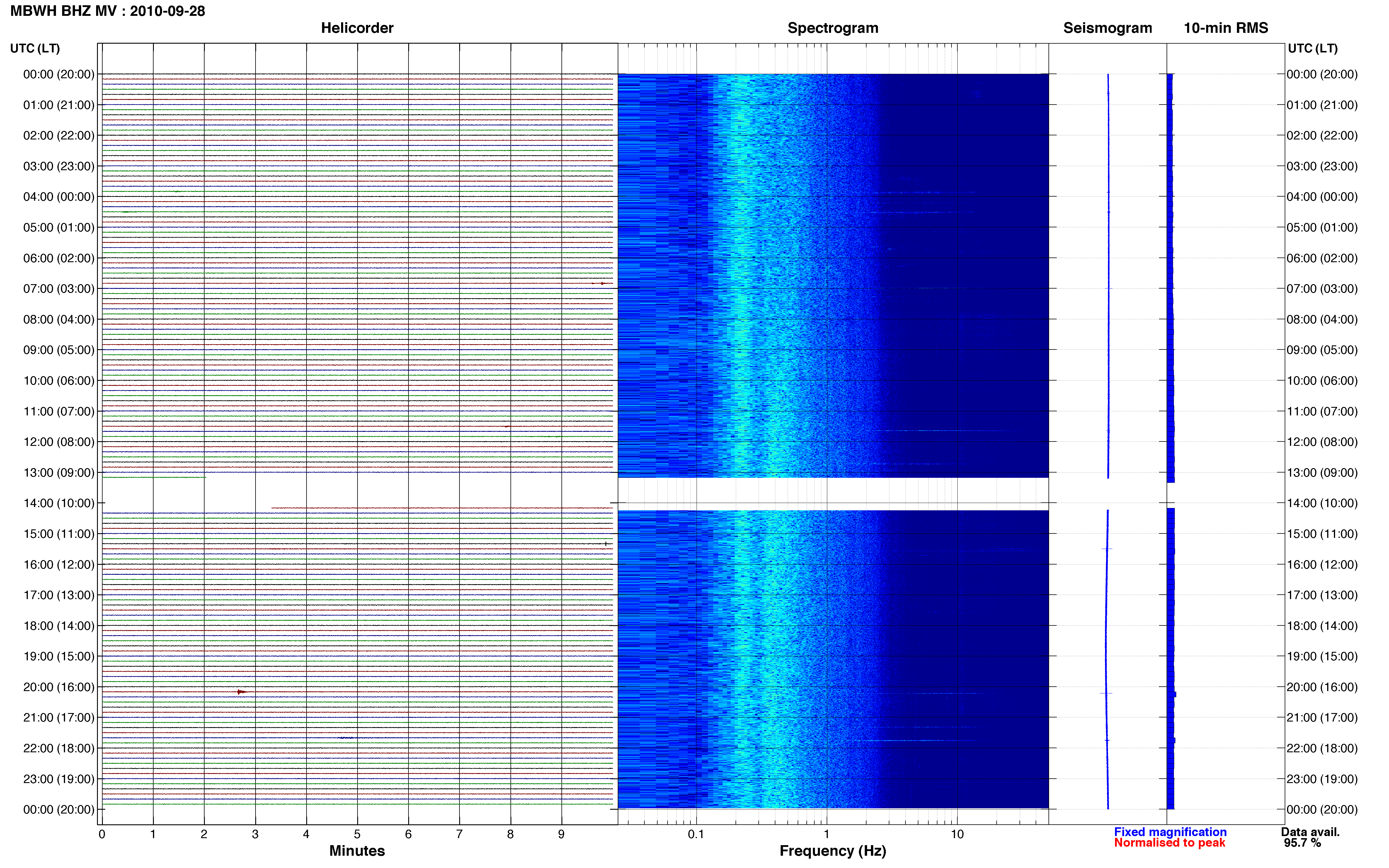Click left time label '07:00 (03:00)'
Viewport: 1389px width, 868px height.
[59, 289]
